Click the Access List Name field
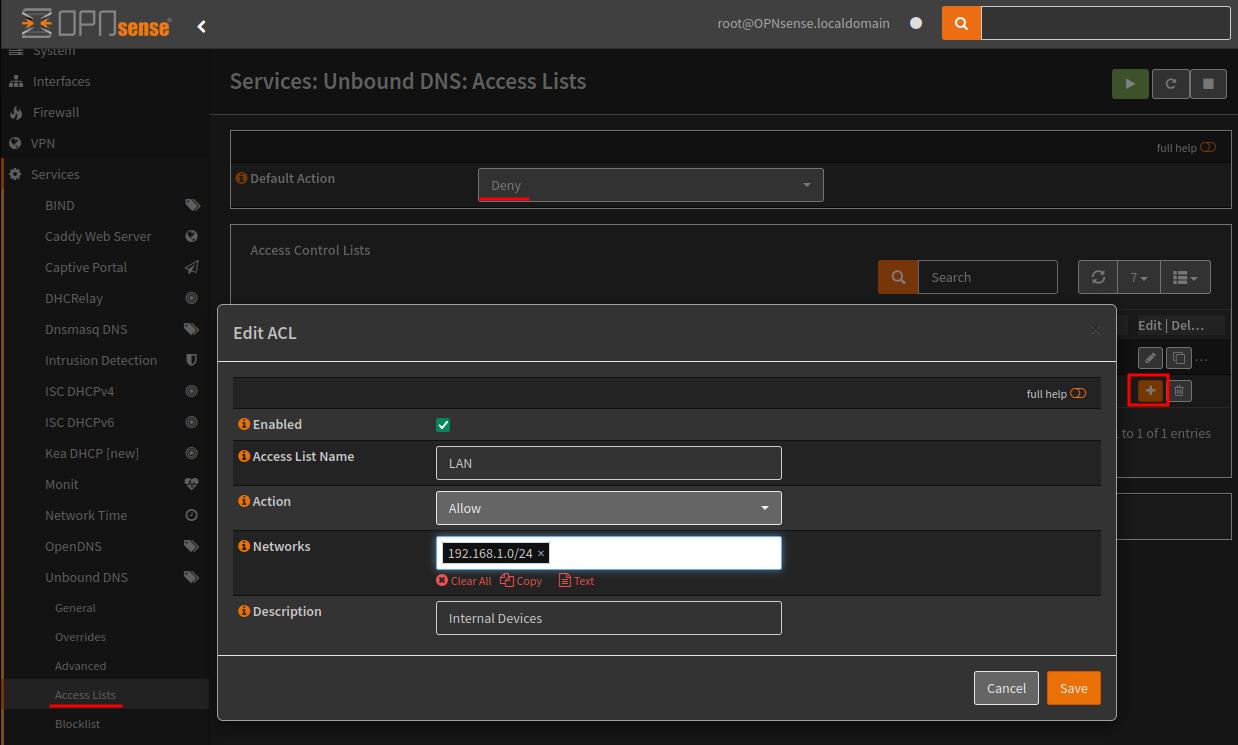Image resolution: width=1238 pixels, height=745 pixels. (609, 463)
